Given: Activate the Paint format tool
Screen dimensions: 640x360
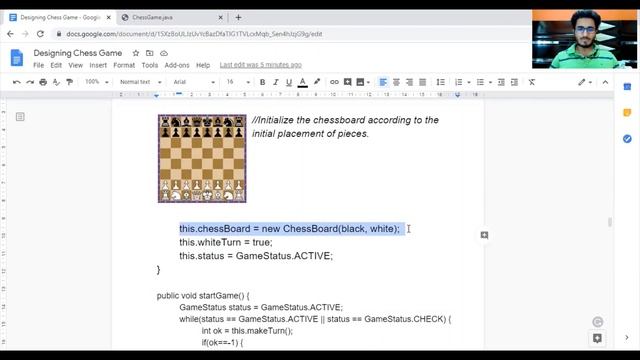Looking at the screenshot, I should [69, 82].
